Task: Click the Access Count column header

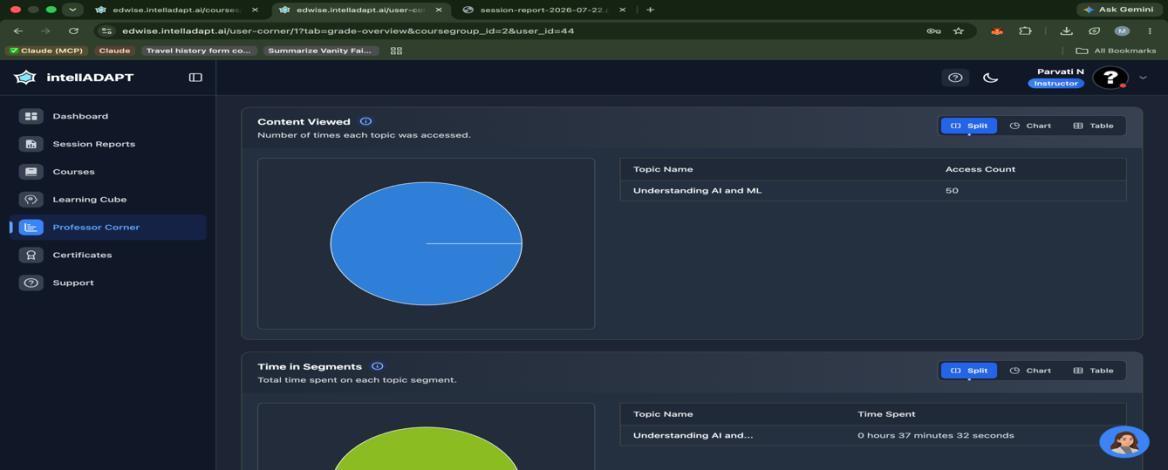Action: click(x=980, y=169)
